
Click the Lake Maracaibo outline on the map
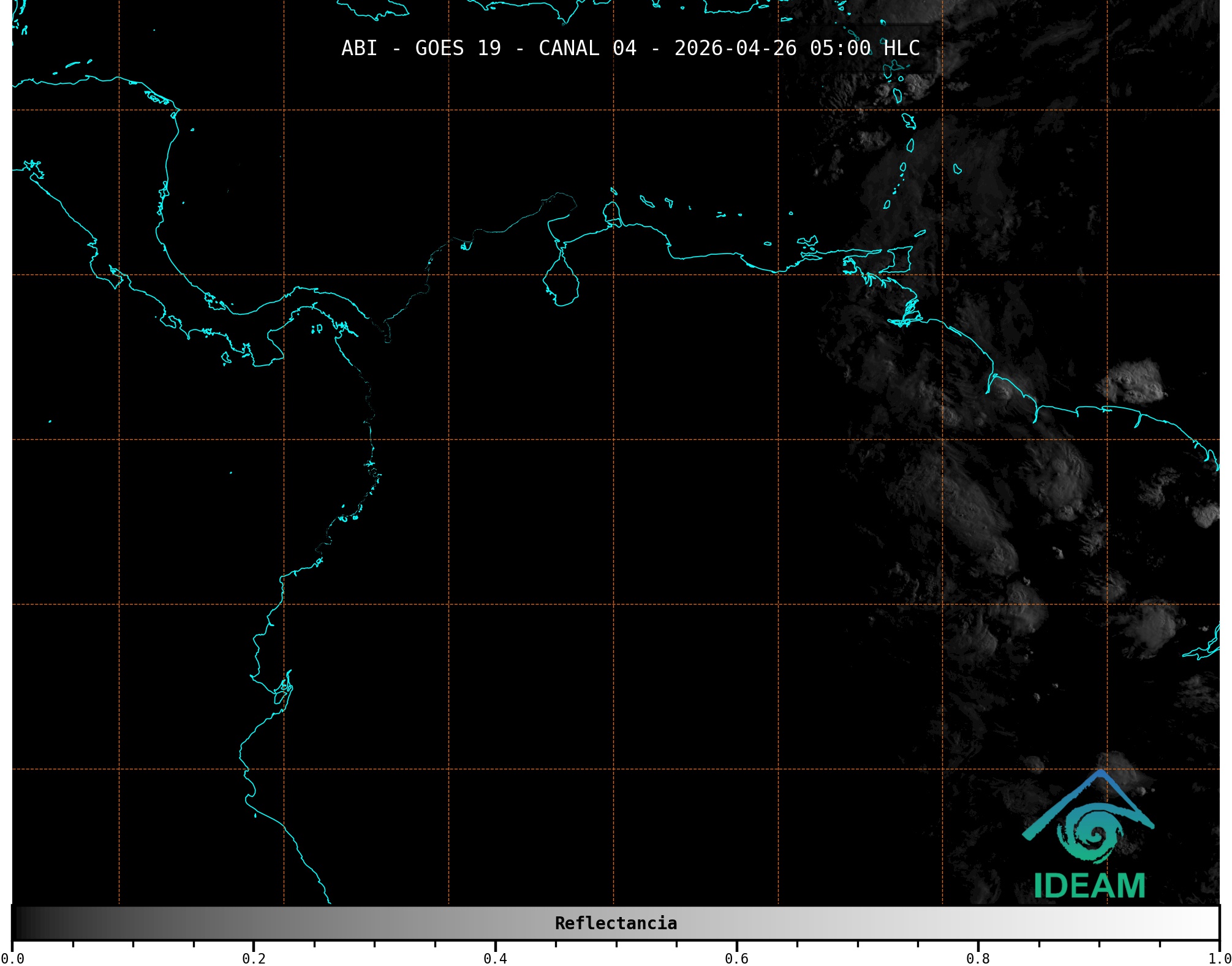(561, 282)
